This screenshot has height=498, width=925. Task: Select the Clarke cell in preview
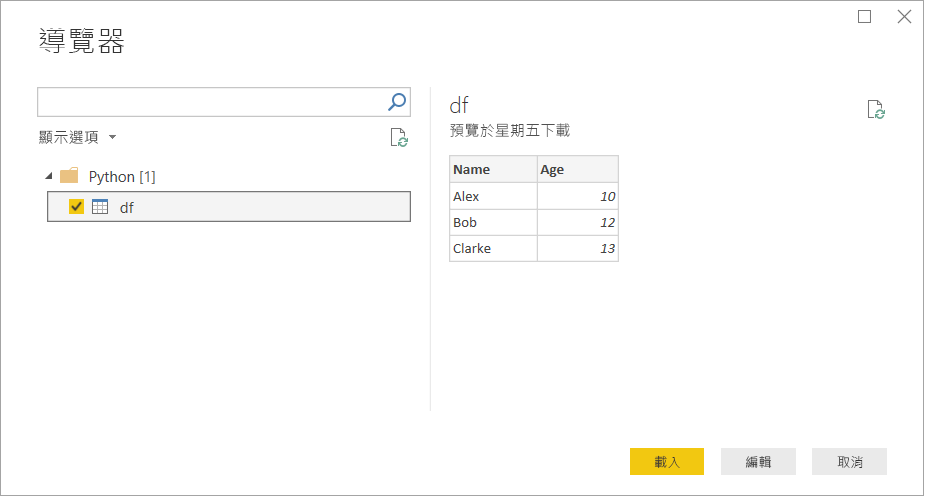pos(493,248)
